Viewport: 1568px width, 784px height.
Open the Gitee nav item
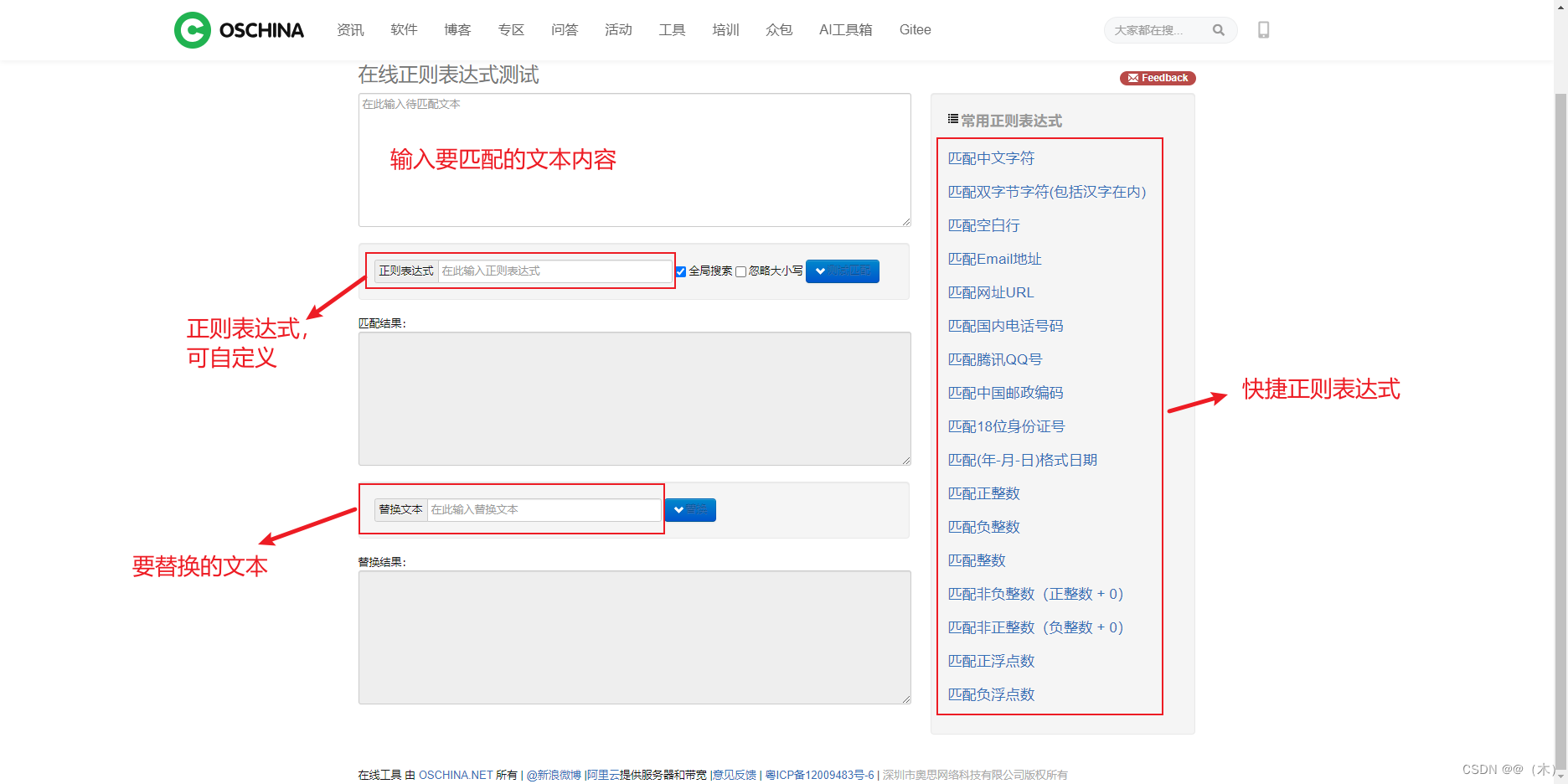coord(916,30)
